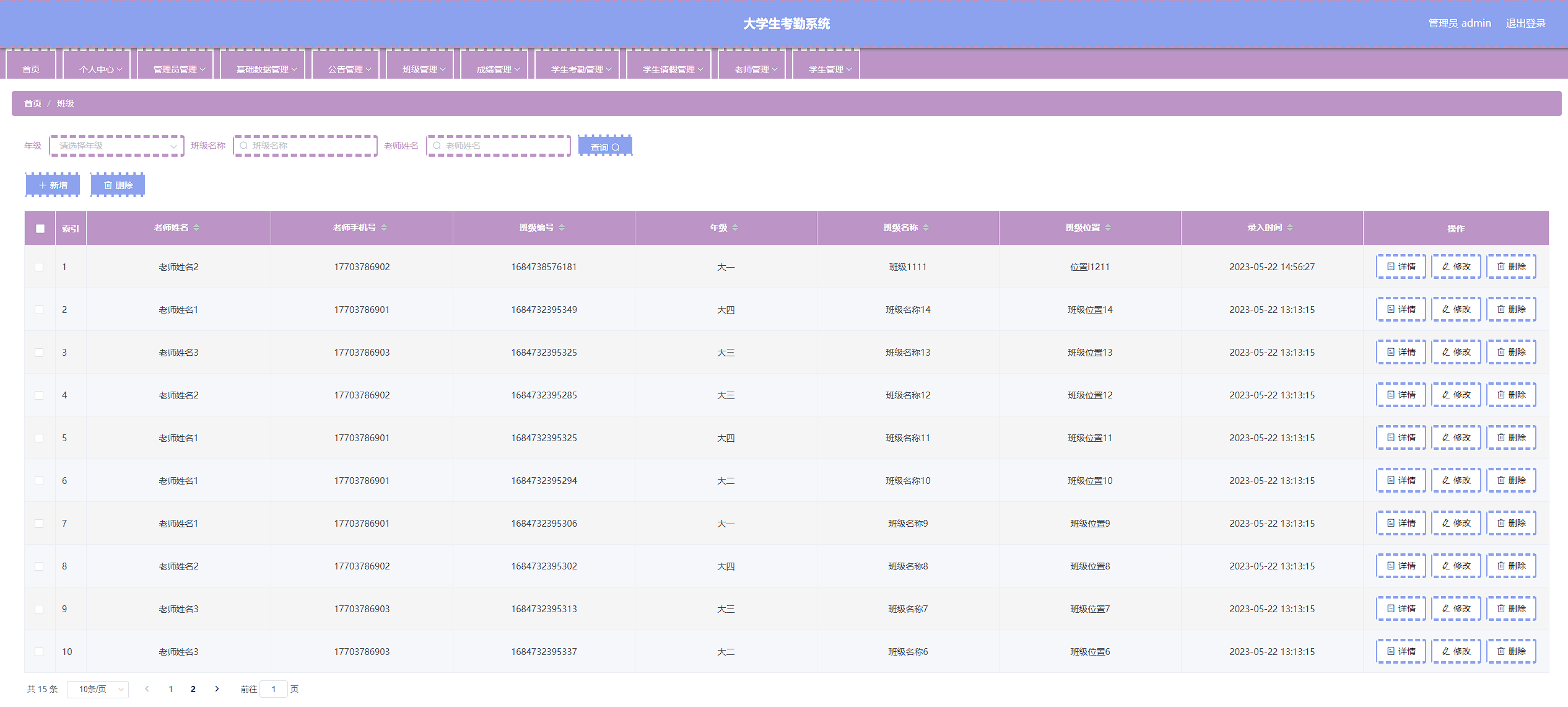
Task: Toggle the select-all header checkbox
Action: 40,229
